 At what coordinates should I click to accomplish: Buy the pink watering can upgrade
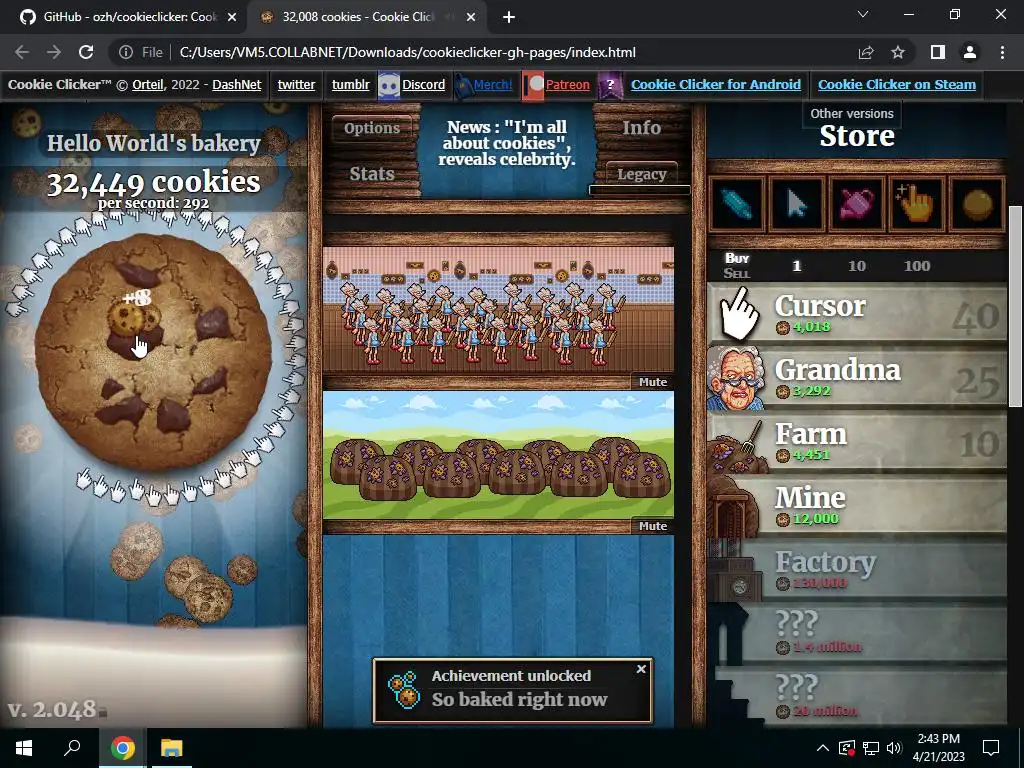(x=857, y=204)
